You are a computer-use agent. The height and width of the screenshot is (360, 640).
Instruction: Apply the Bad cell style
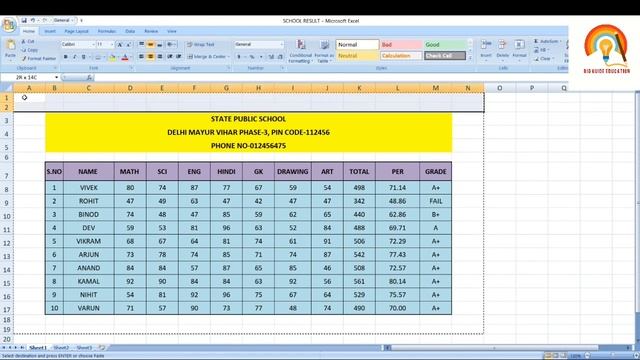pos(401,44)
